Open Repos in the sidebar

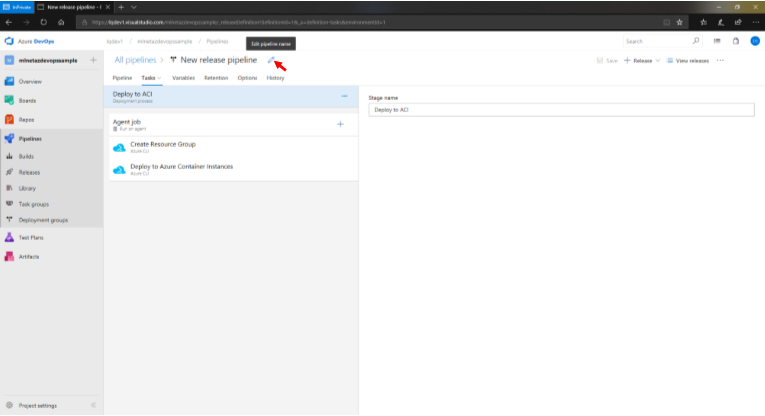pos(26,119)
